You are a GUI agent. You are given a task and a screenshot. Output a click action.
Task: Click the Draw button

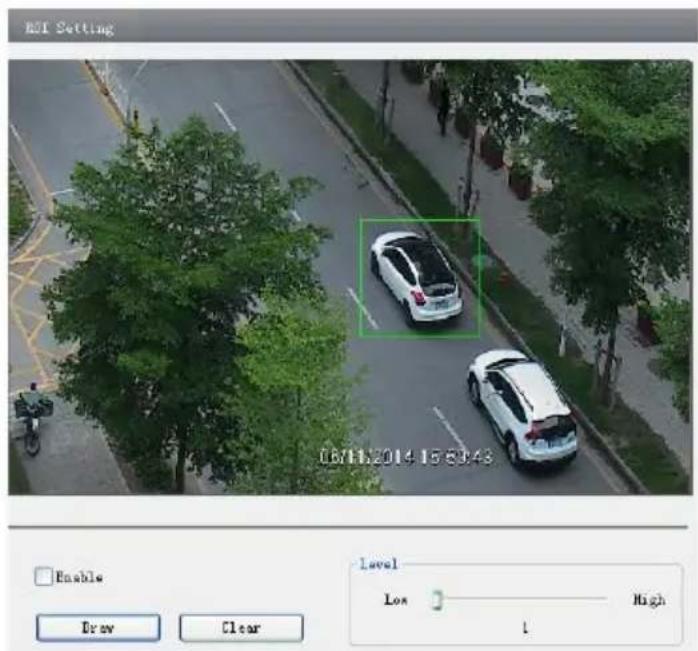click(x=98, y=628)
